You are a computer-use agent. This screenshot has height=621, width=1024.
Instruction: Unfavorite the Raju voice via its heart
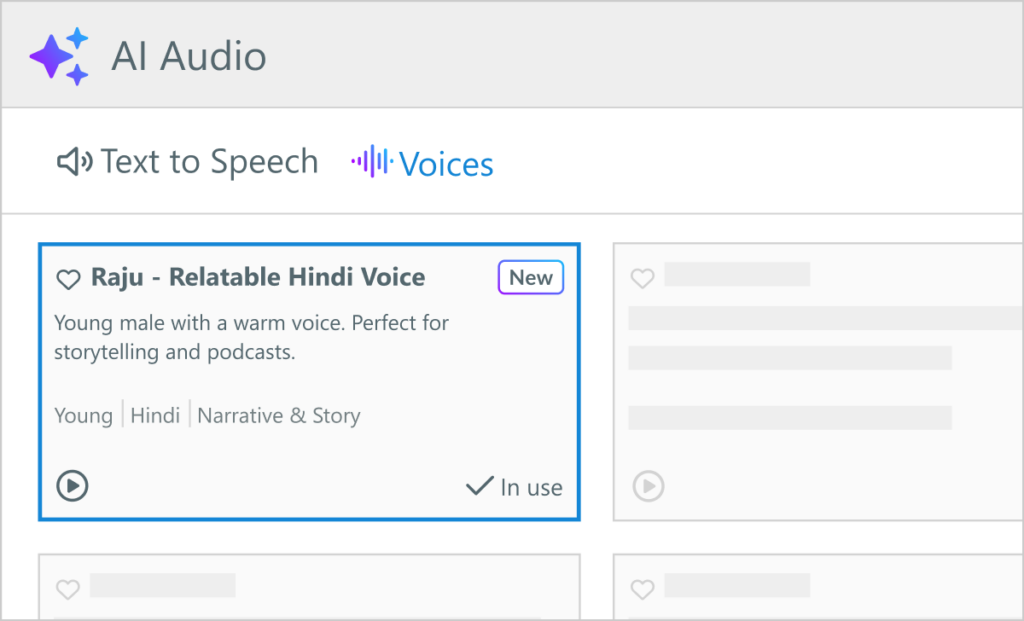(68, 279)
